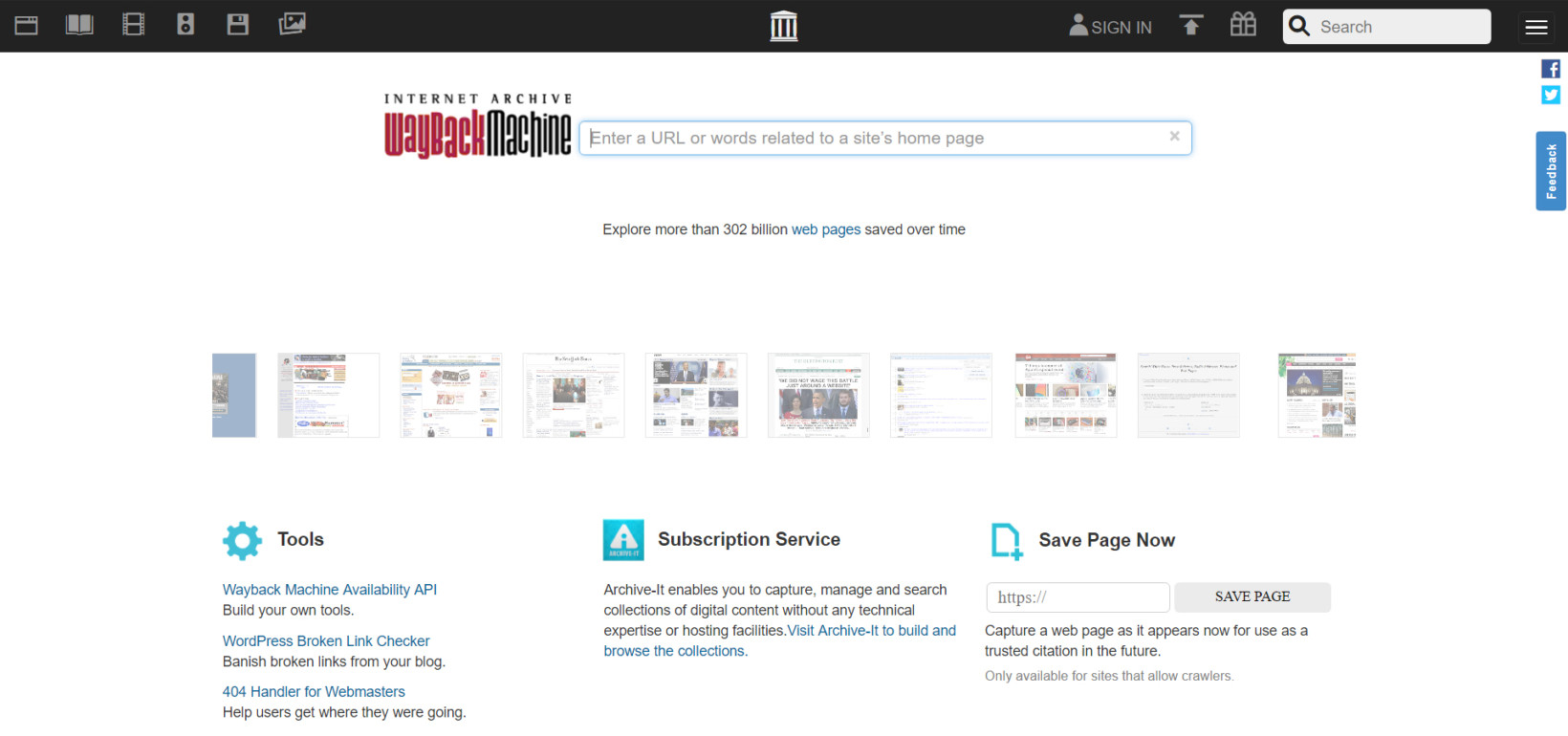1568x736 pixels.
Task: Open the seventh mostly white thumbnail
Action: tap(941, 396)
